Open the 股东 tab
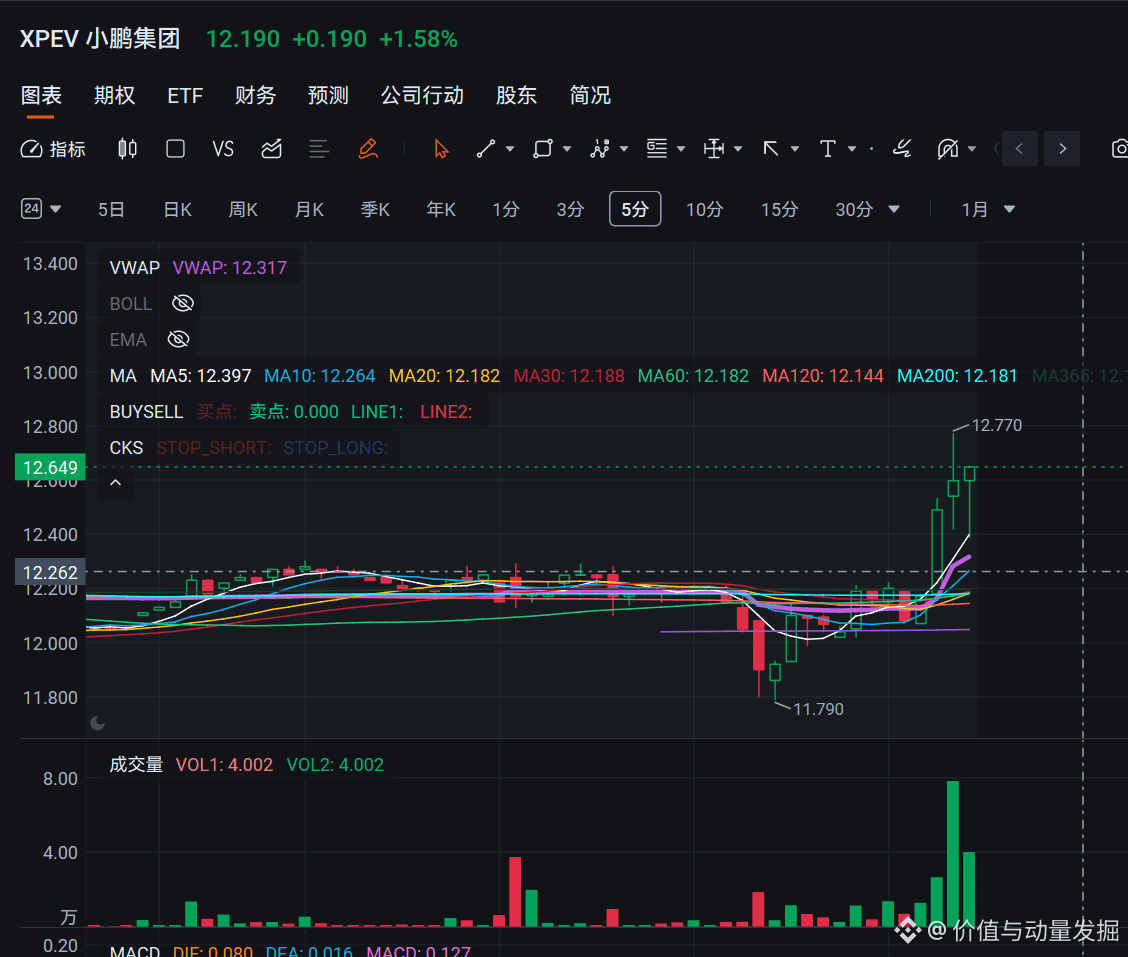Viewport: 1128px width, 957px height. click(517, 95)
